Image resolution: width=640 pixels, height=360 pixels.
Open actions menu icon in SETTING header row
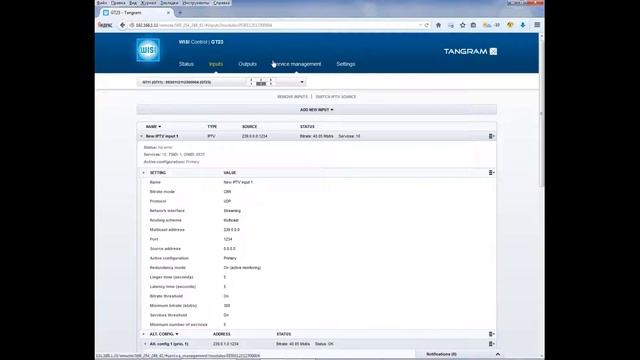[x=491, y=173]
